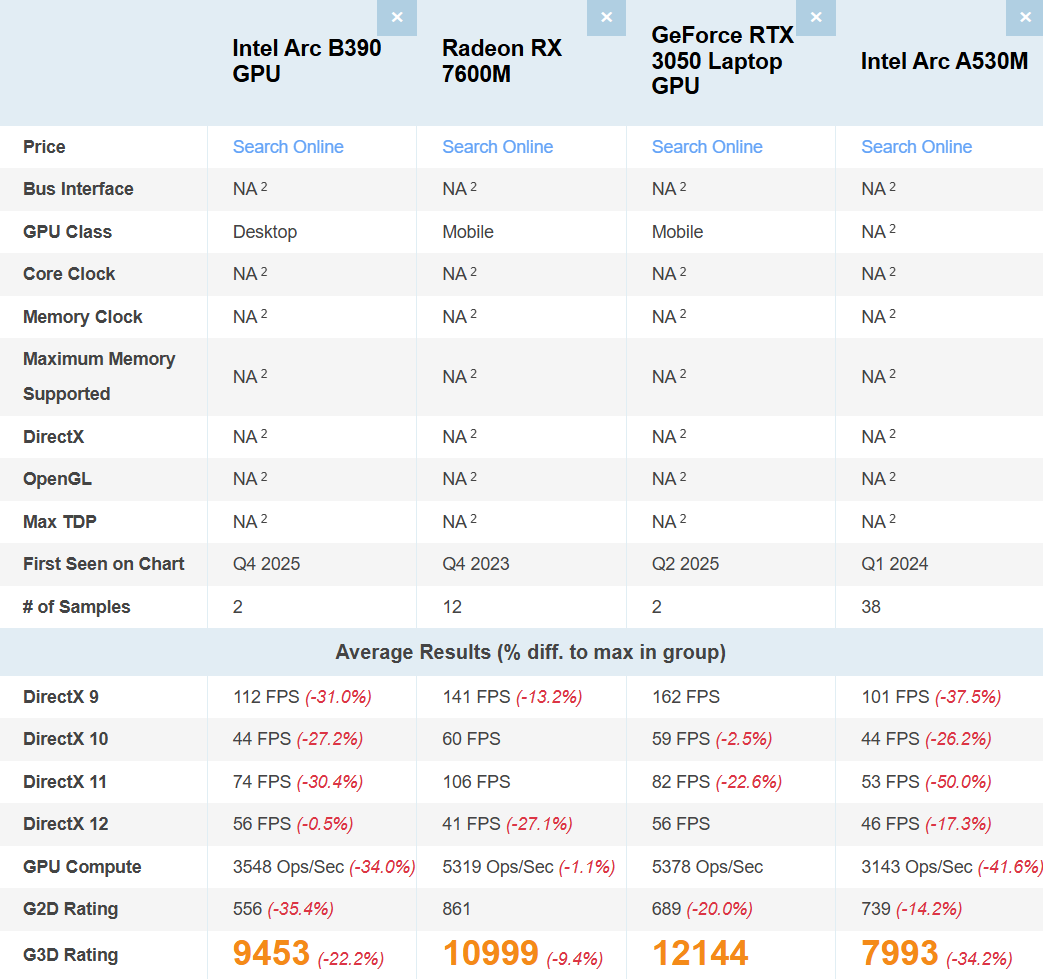This screenshot has height=979, width=1043.
Task: Select the First Seen on Chart row label
Action: 103,564
